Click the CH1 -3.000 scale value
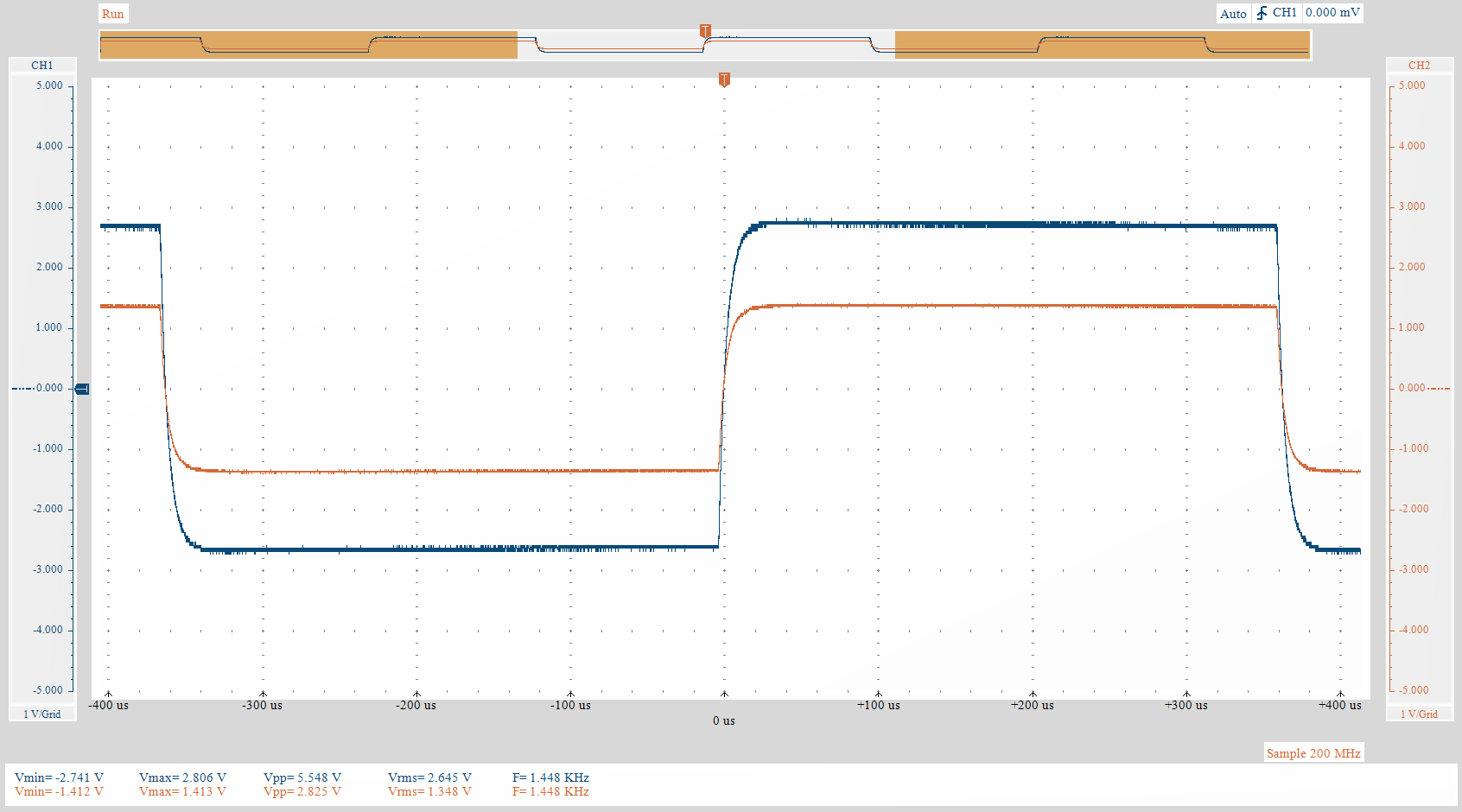This screenshot has width=1462, height=812. point(48,569)
